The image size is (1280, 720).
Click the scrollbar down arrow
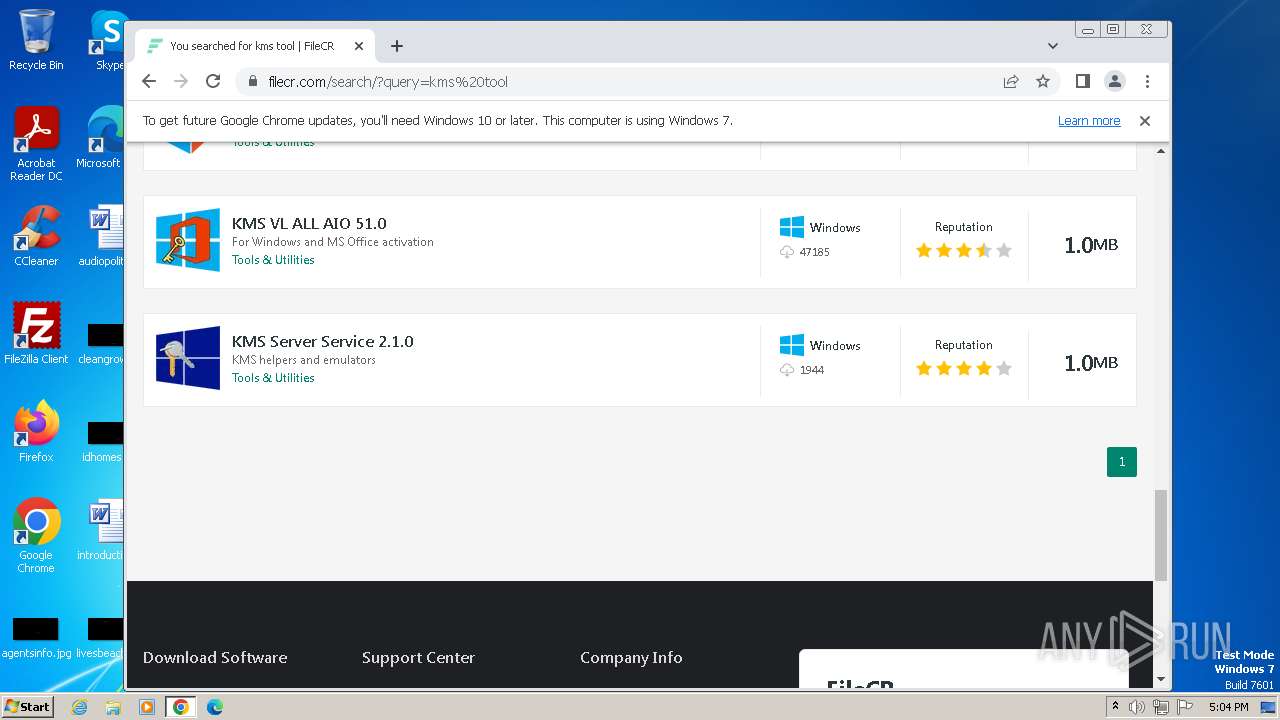1161,680
